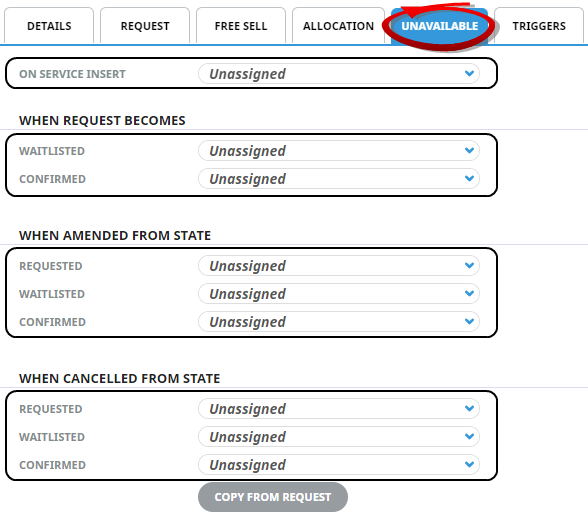Expand Waitlisted dropdown under When Request Becomes
Image resolution: width=588 pixels, height=519 pixels.
339,150
